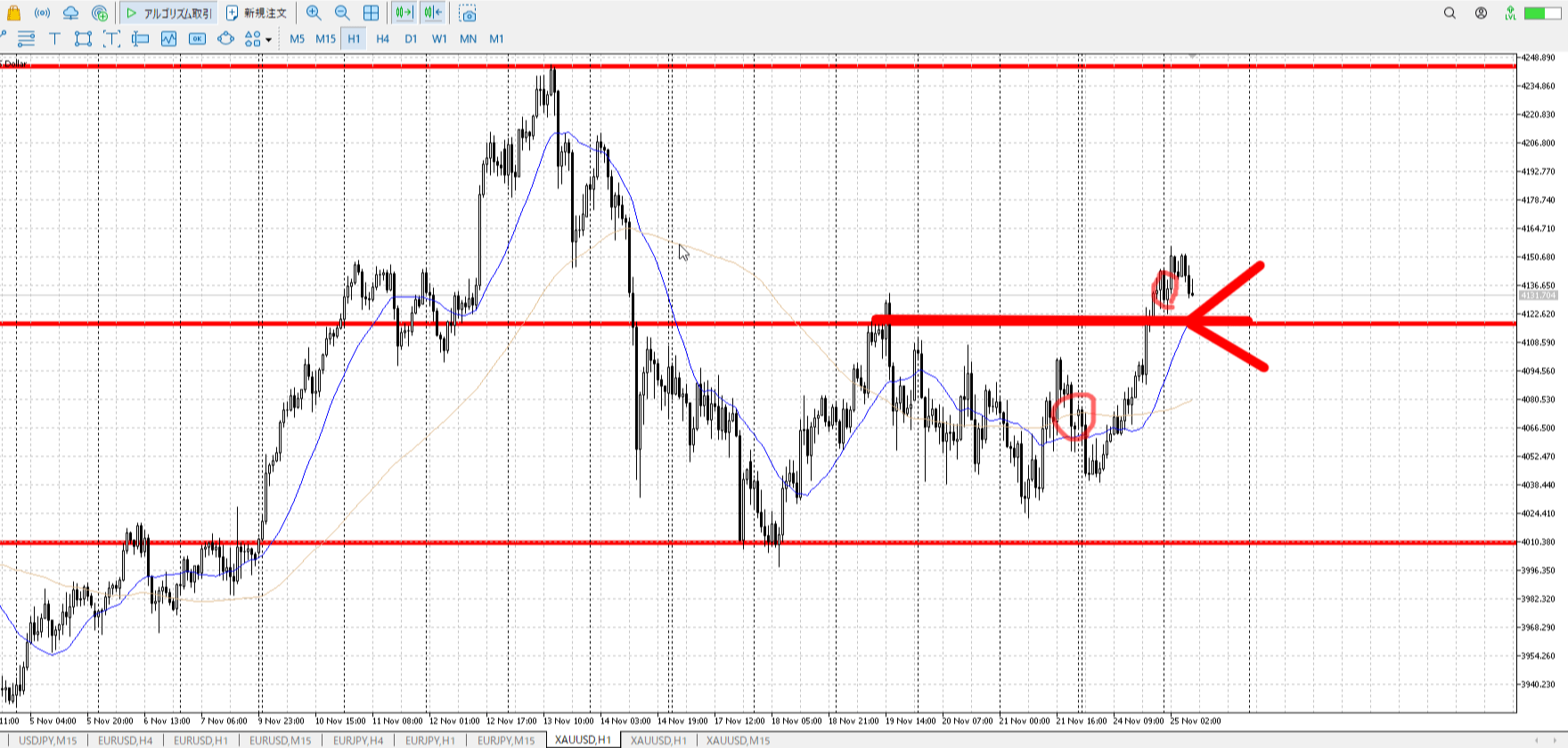Open the tile windows grid icon
Image resolution: width=1568 pixels, height=748 pixels.
pyautogui.click(x=372, y=13)
